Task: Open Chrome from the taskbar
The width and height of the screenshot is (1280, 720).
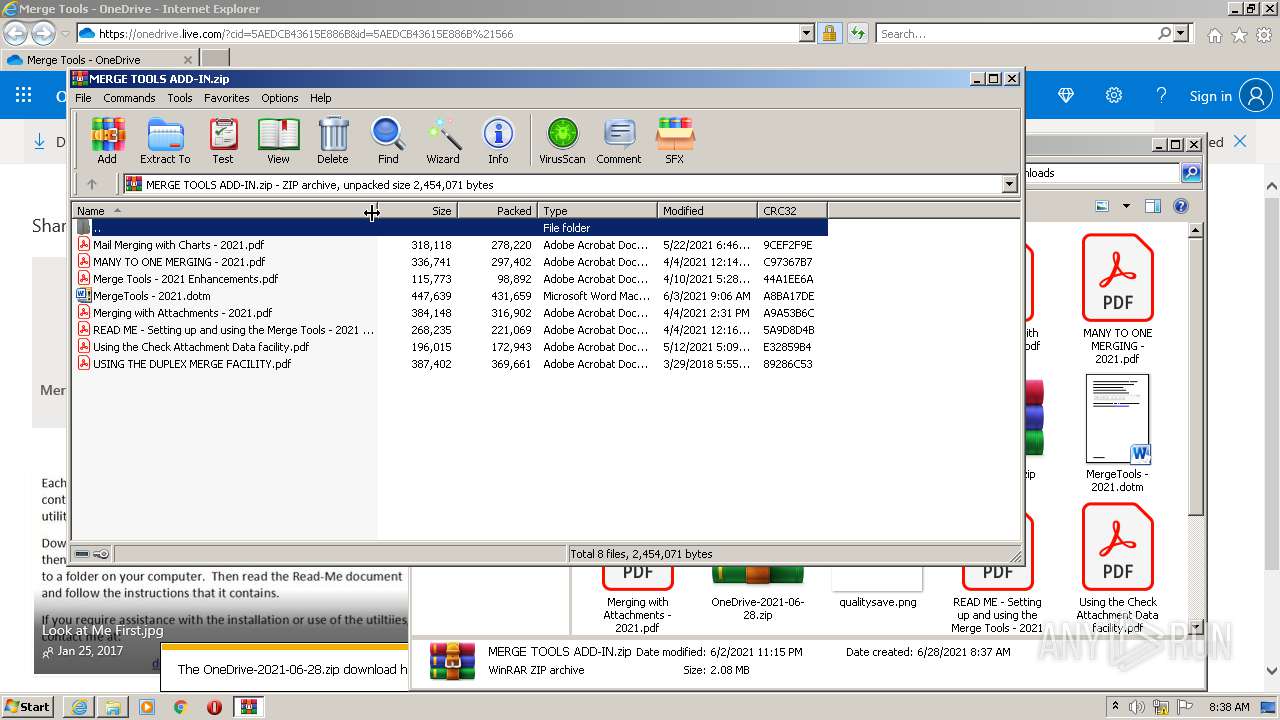Action: pyautogui.click(x=180, y=707)
